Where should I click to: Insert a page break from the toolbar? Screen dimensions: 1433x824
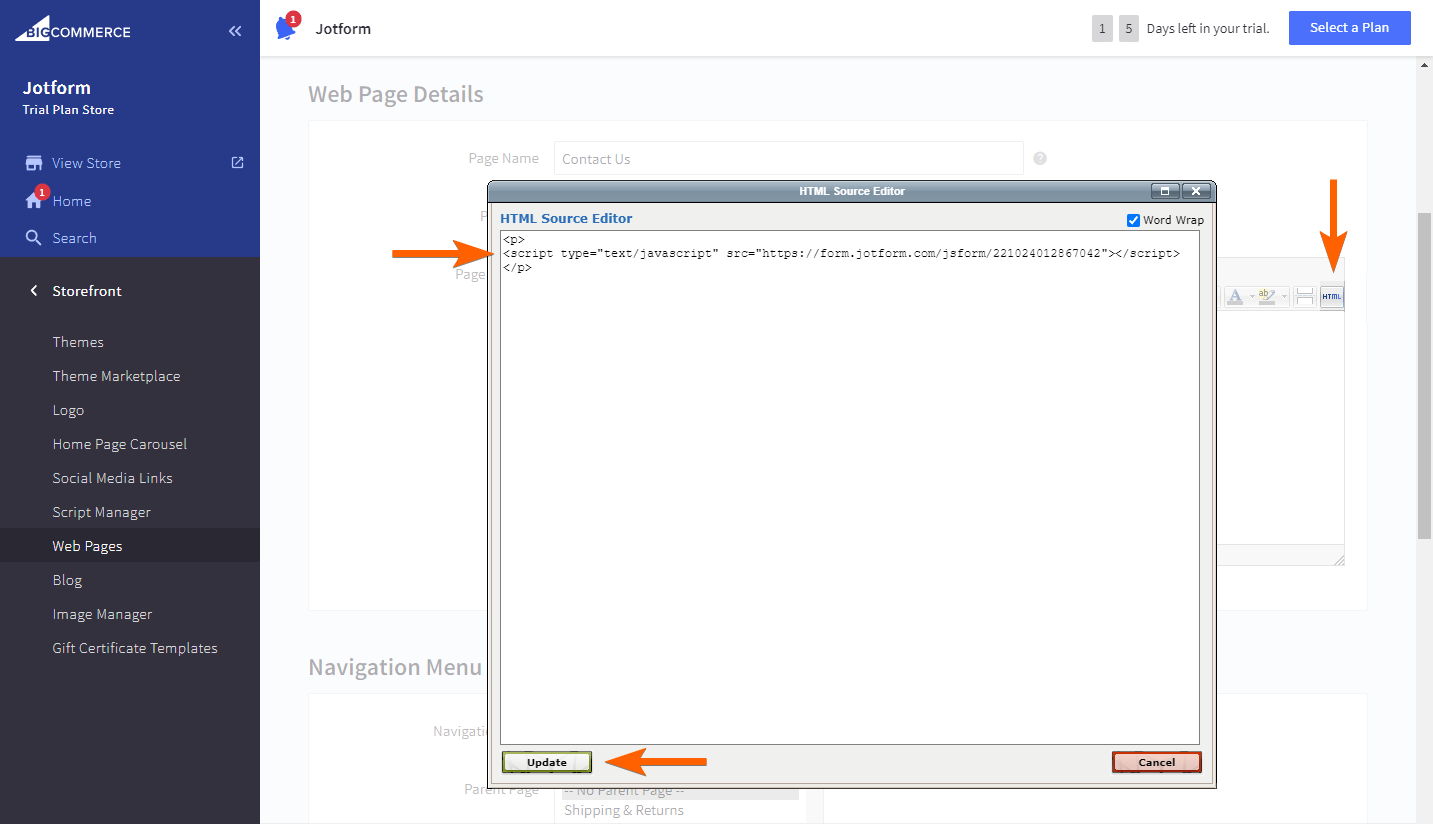click(1304, 296)
